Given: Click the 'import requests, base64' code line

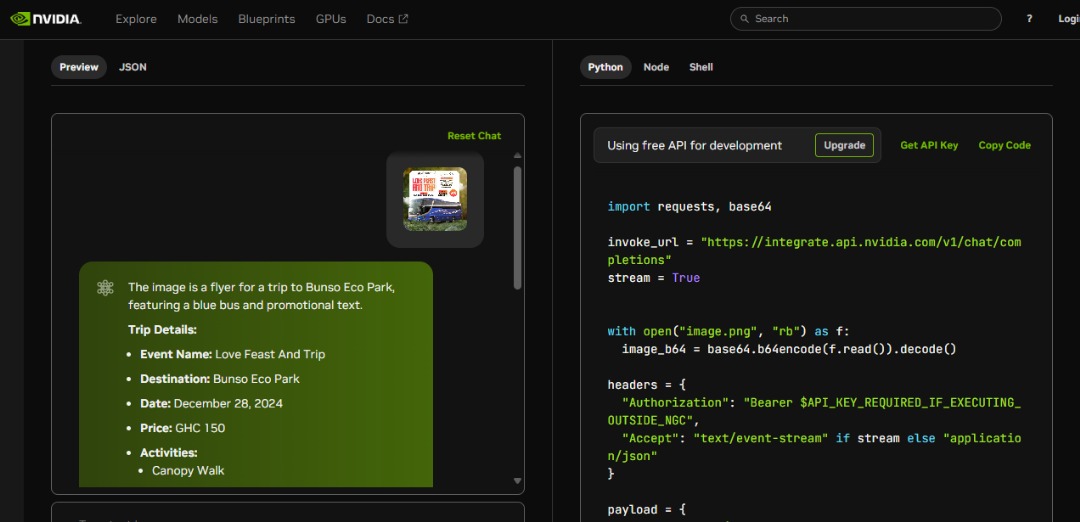Looking at the screenshot, I should click(x=689, y=207).
